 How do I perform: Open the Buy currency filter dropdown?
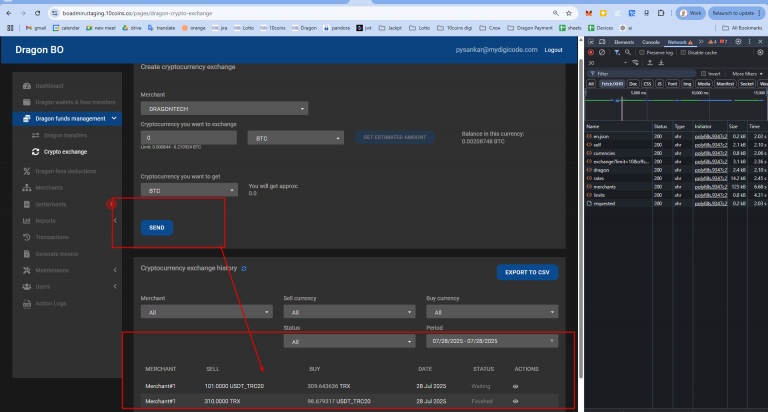point(492,312)
